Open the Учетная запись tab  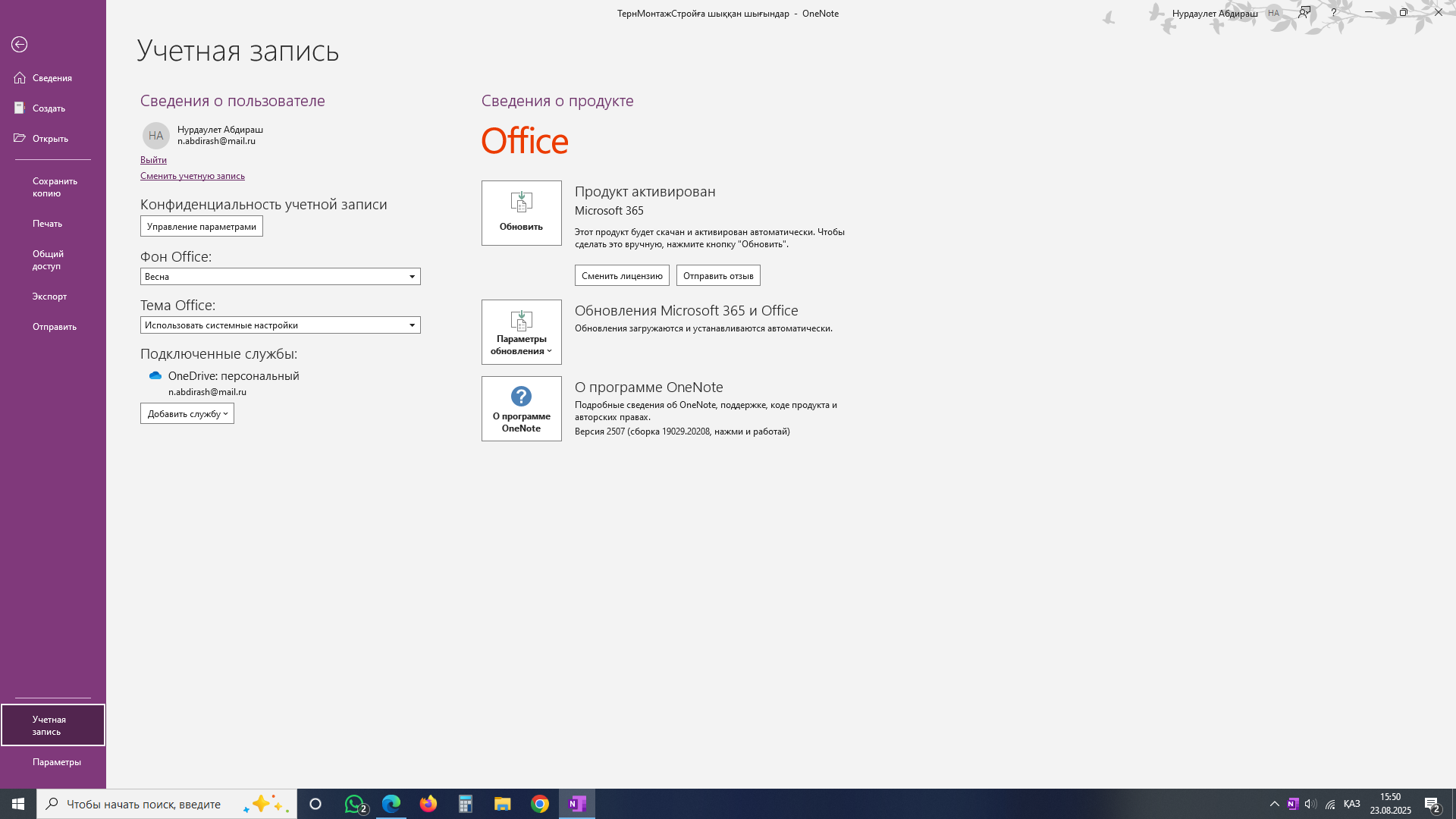click(53, 726)
